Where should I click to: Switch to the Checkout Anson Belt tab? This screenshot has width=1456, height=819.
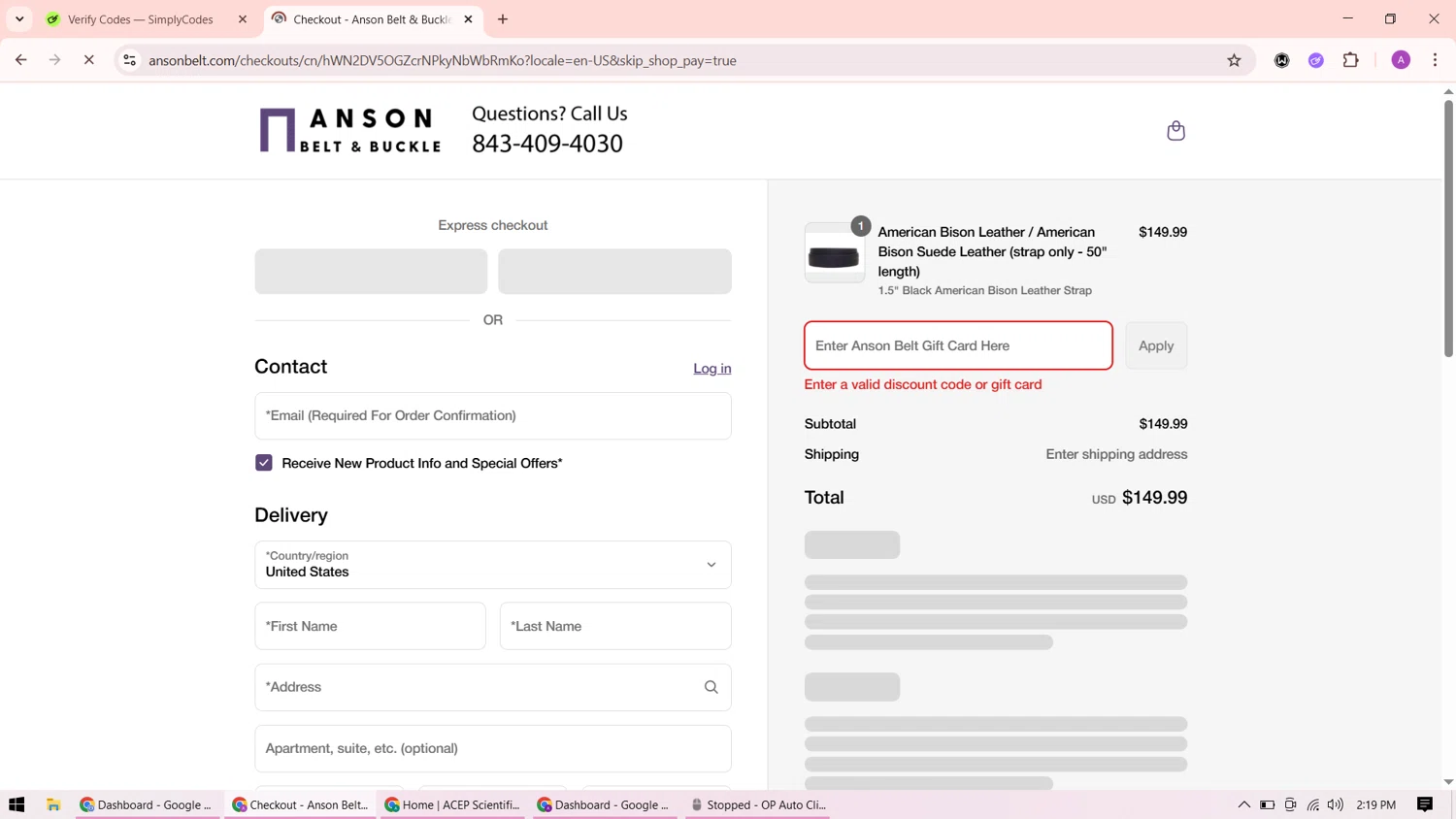pos(373,19)
